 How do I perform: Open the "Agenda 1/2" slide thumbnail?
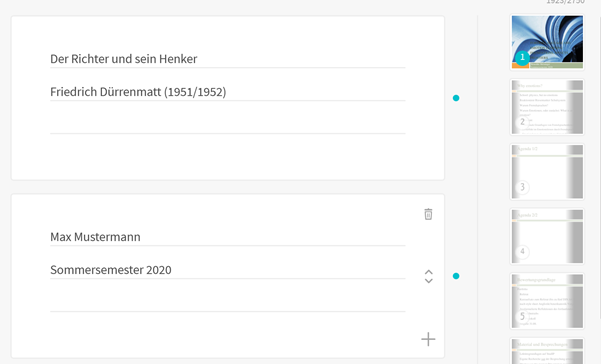[547, 172]
